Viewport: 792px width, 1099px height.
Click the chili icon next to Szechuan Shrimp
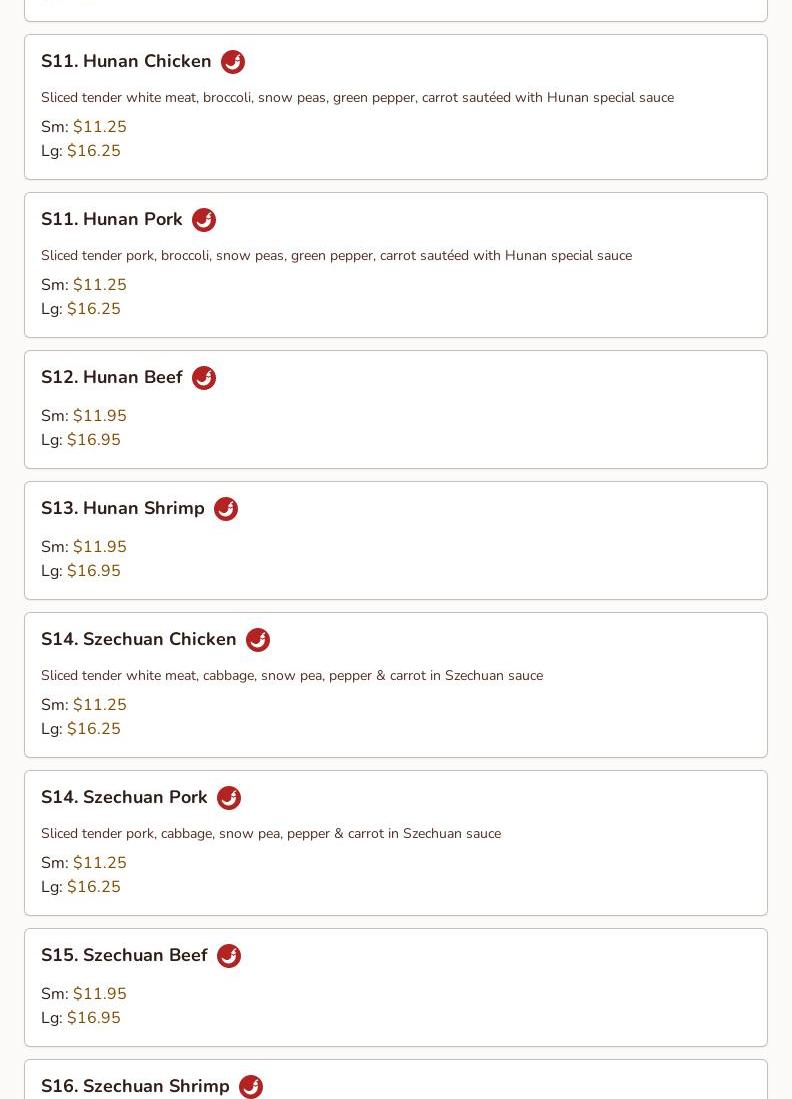[x=251, y=1086]
